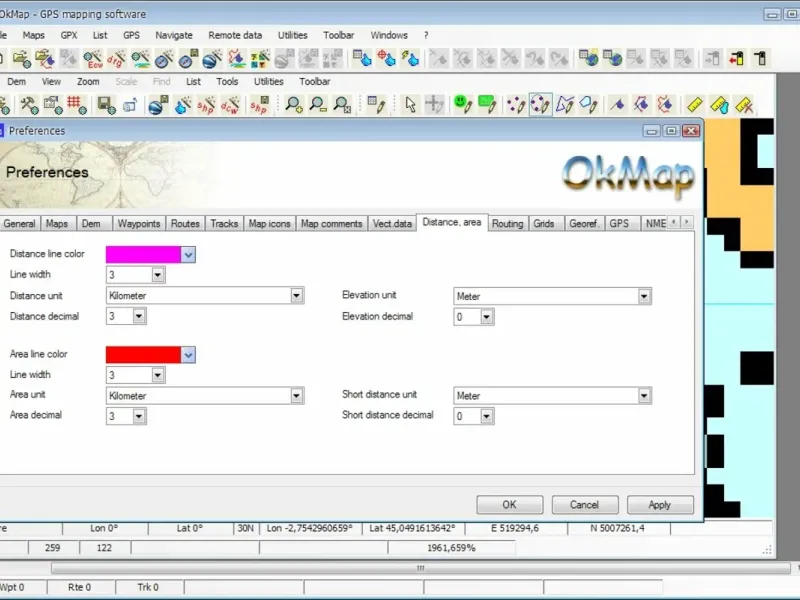Click the pentagon shape pencil tool

tap(589, 105)
